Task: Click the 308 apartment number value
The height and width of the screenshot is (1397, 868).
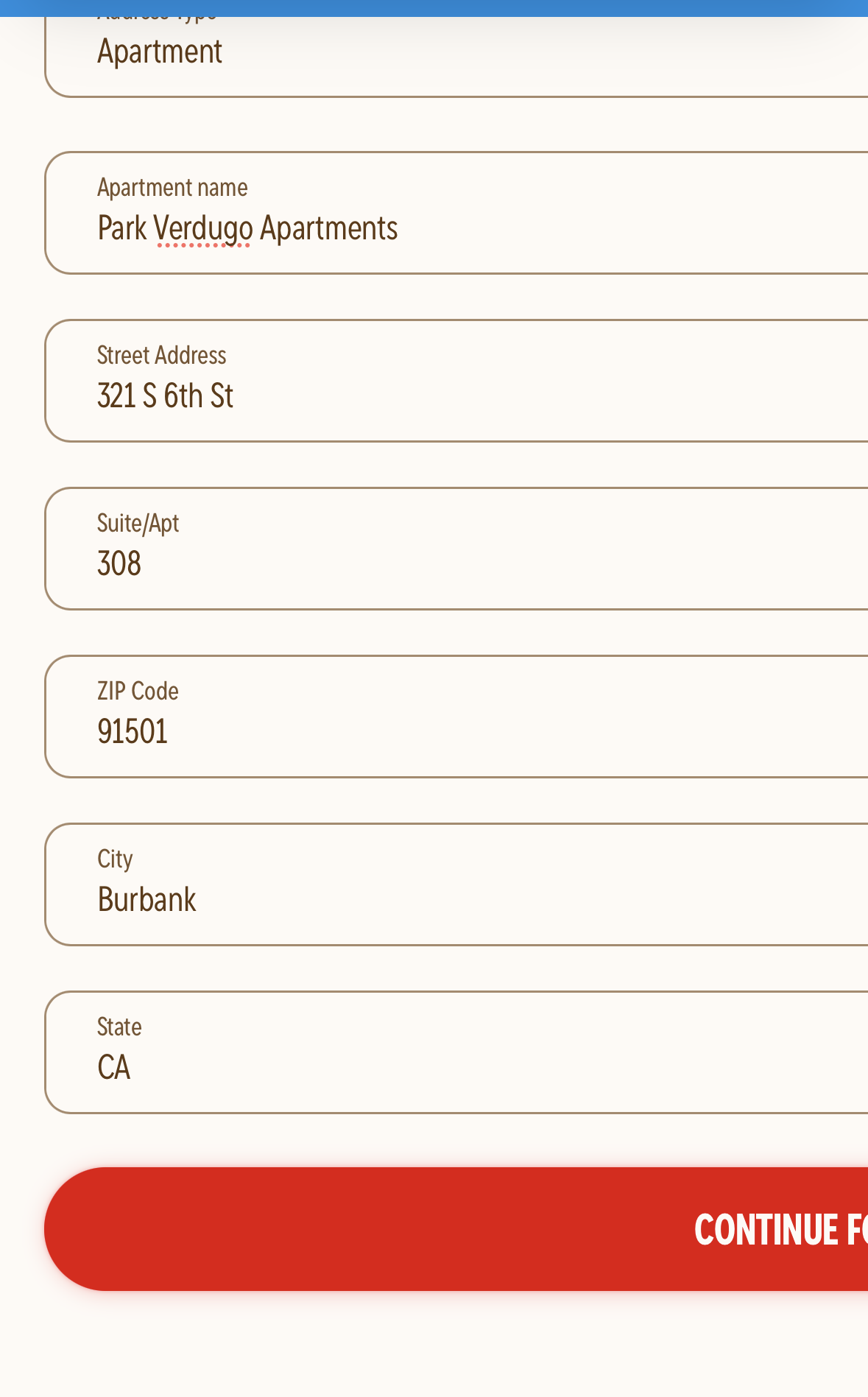Action: (x=119, y=564)
